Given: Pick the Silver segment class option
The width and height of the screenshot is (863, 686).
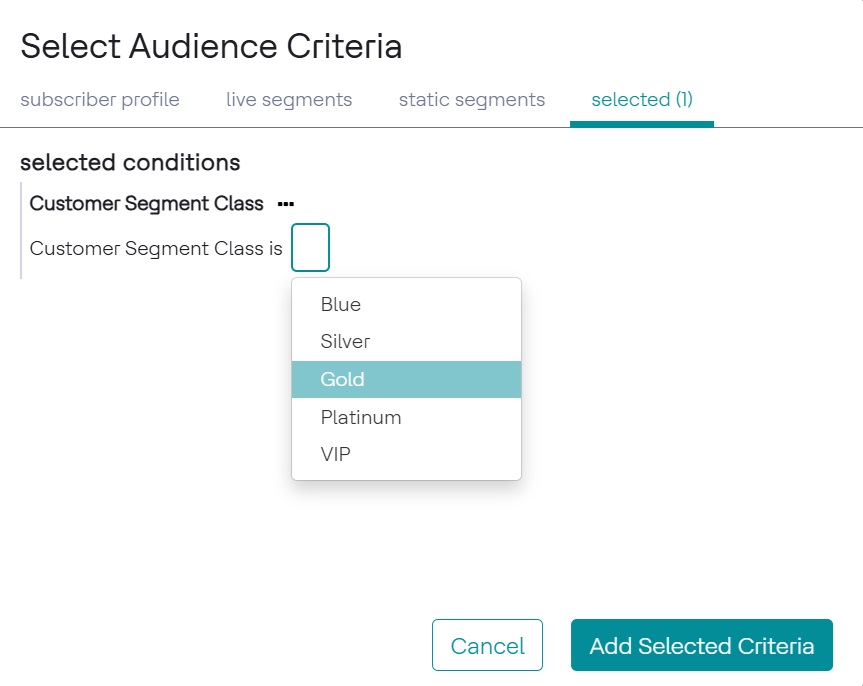Looking at the screenshot, I should [345, 342].
